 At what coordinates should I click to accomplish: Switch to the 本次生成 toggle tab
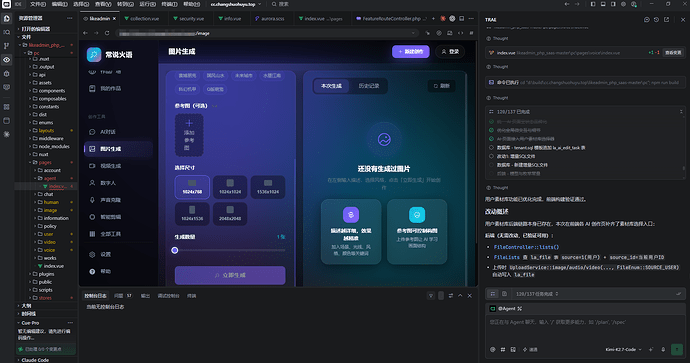pyautogui.click(x=331, y=86)
